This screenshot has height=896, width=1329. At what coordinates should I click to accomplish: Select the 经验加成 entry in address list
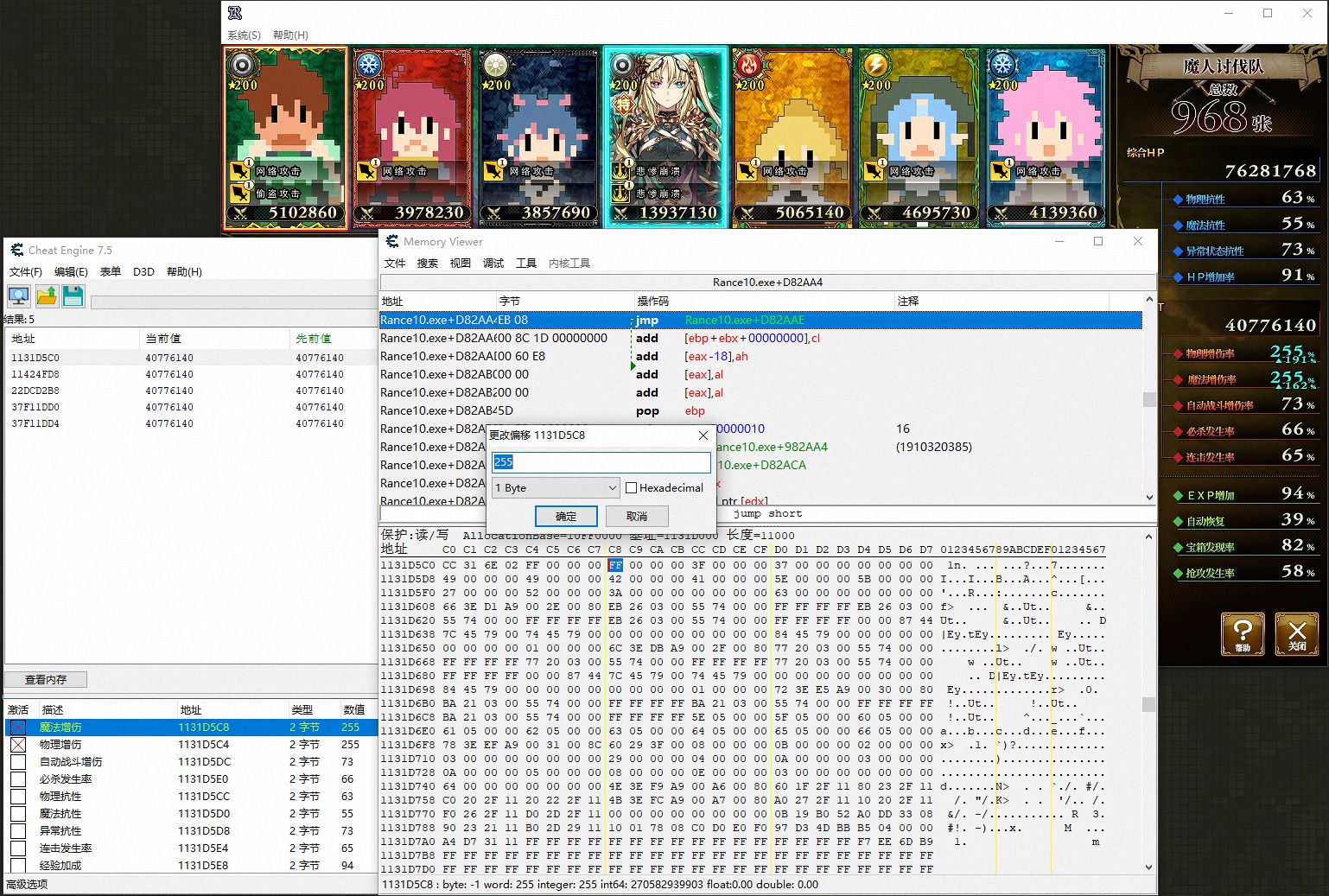tap(190, 865)
